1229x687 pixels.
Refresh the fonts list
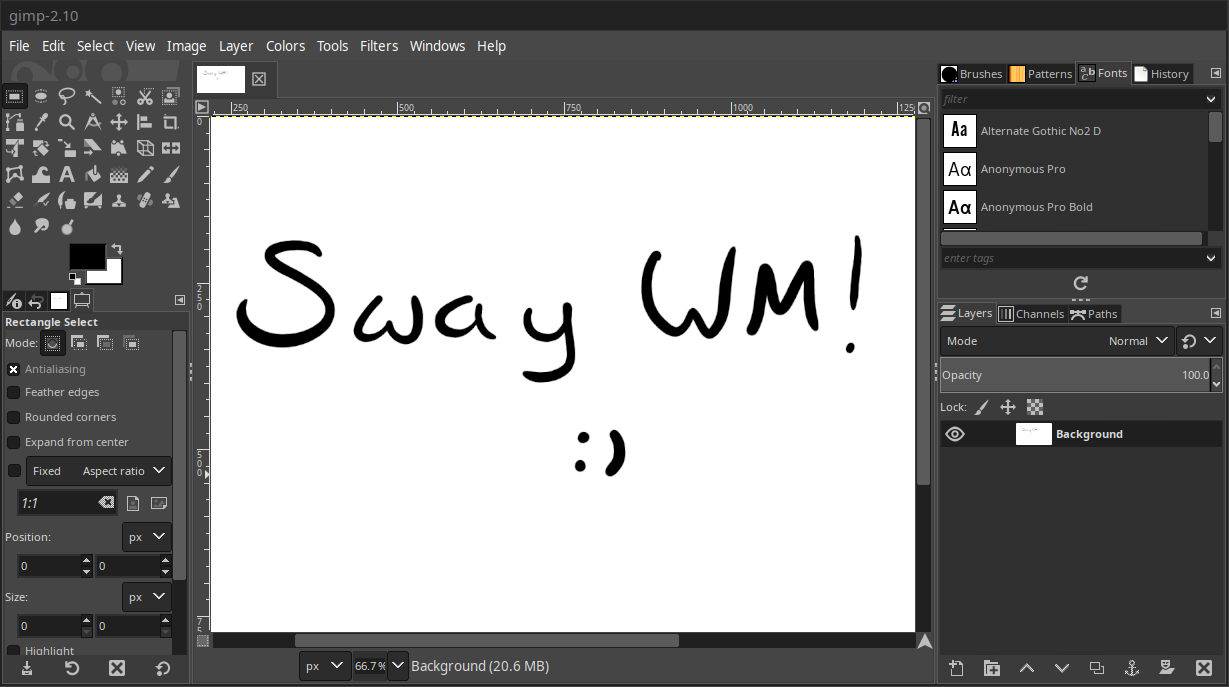click(x=1080, y=283)
